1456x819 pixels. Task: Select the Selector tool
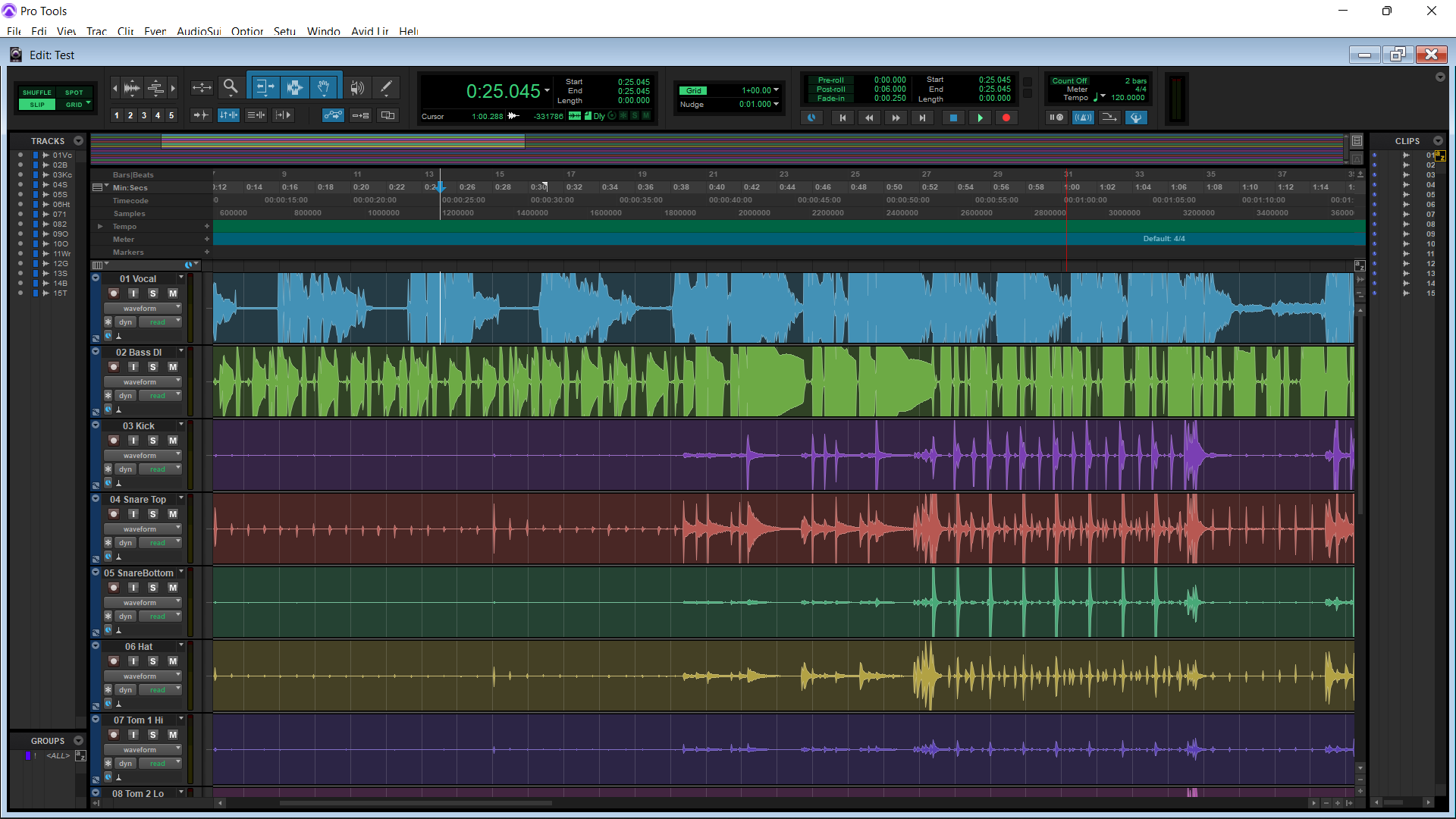(294, 87)
